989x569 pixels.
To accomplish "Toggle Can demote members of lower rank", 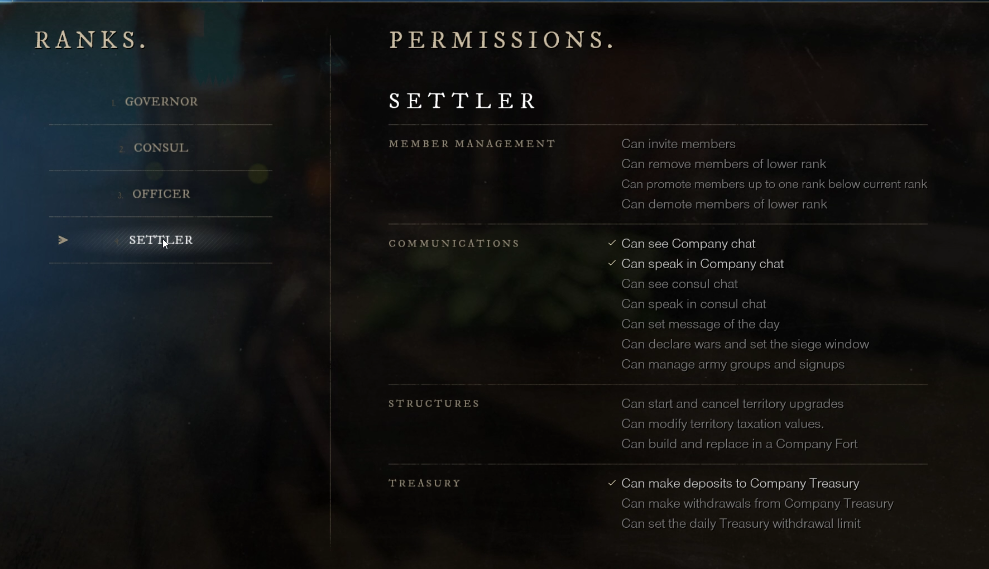I will [724, 204].
